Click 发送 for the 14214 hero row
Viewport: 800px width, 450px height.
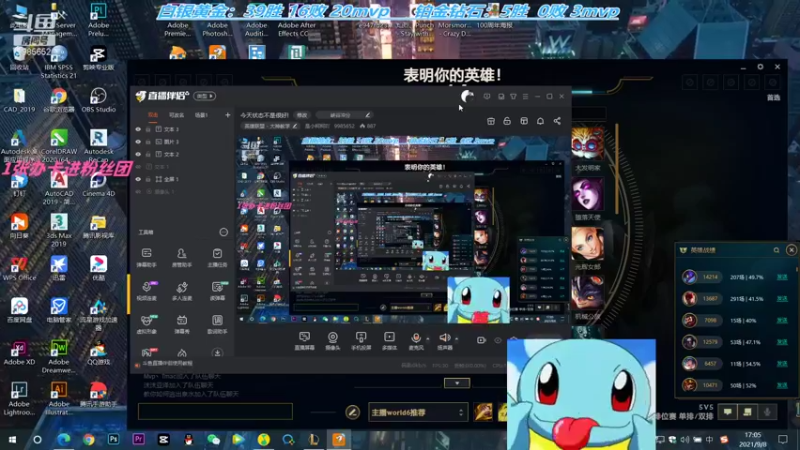tap(782, 277)
